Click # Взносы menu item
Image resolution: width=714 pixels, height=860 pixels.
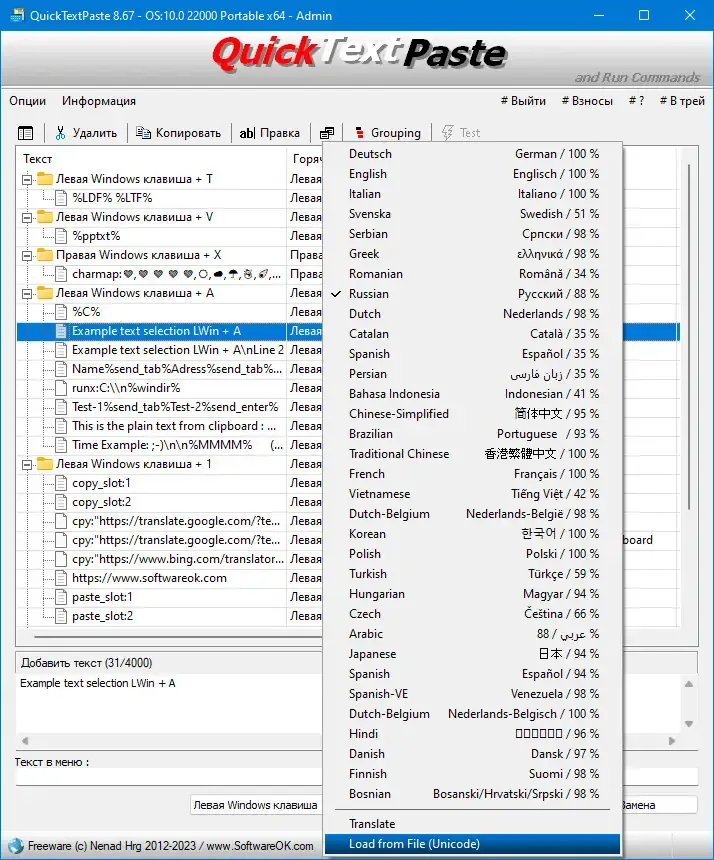point(587,101)
